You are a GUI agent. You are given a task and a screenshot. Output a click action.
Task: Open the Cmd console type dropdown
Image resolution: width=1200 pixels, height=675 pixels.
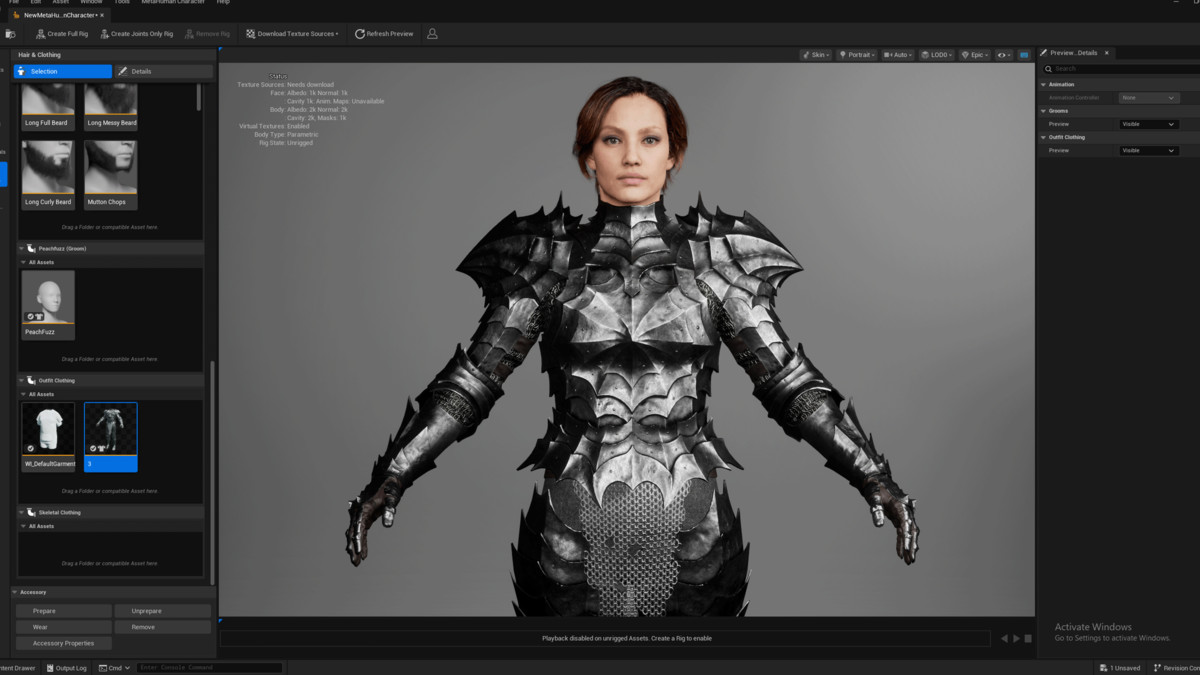[x=115, y=668]
